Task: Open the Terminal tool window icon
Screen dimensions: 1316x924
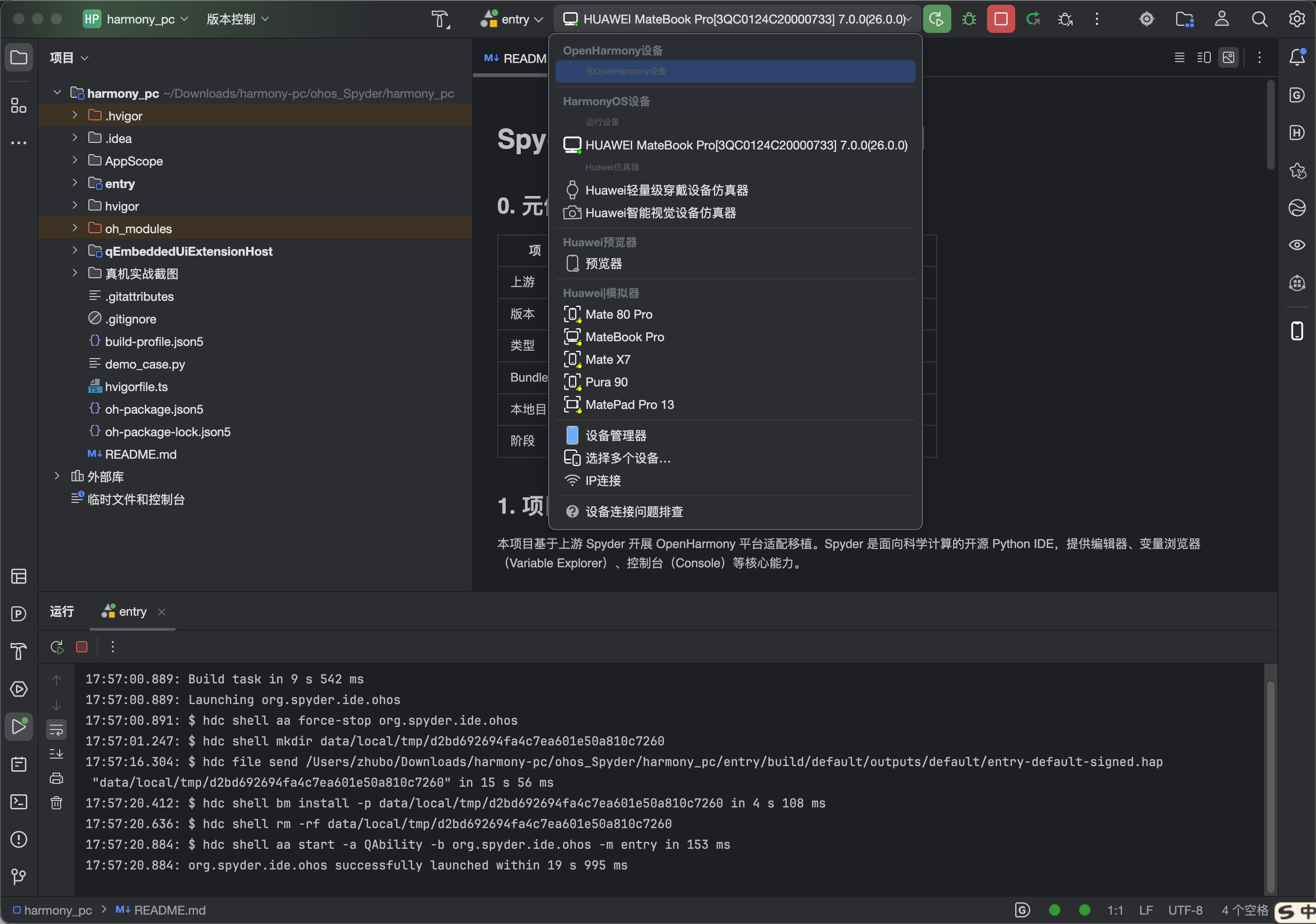Action: pos(19,801)
